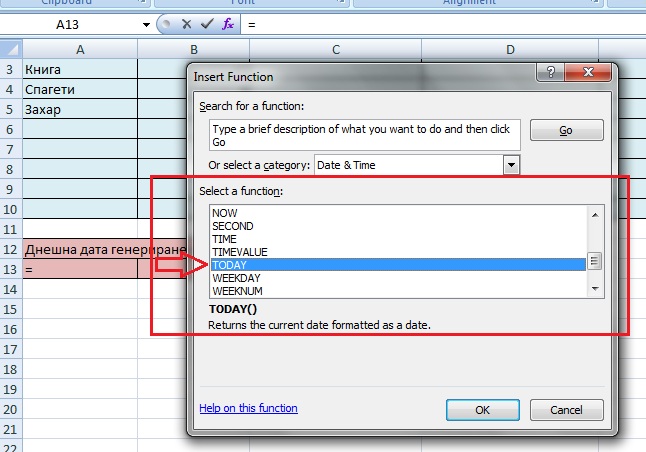
Task: Click the formula bar Enter checkmark icon
Action: click(207, 24)
